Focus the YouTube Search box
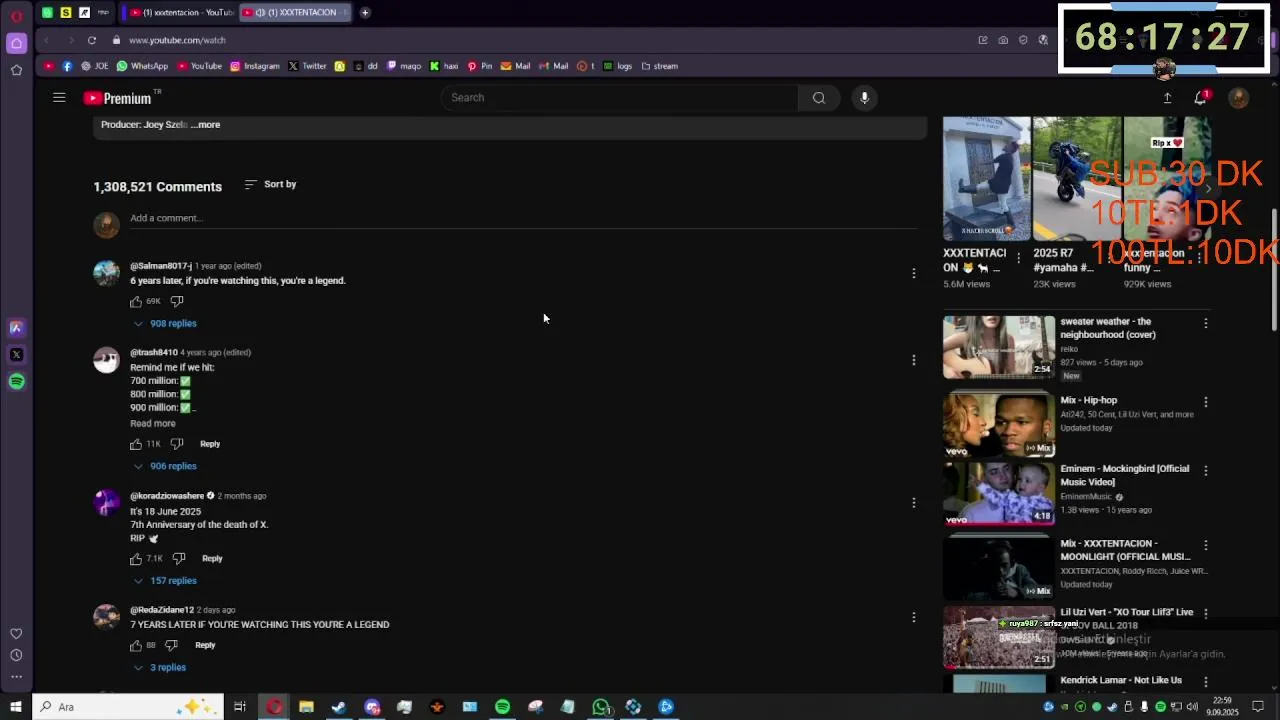1280x720 pixels. [x=620, y=98]
